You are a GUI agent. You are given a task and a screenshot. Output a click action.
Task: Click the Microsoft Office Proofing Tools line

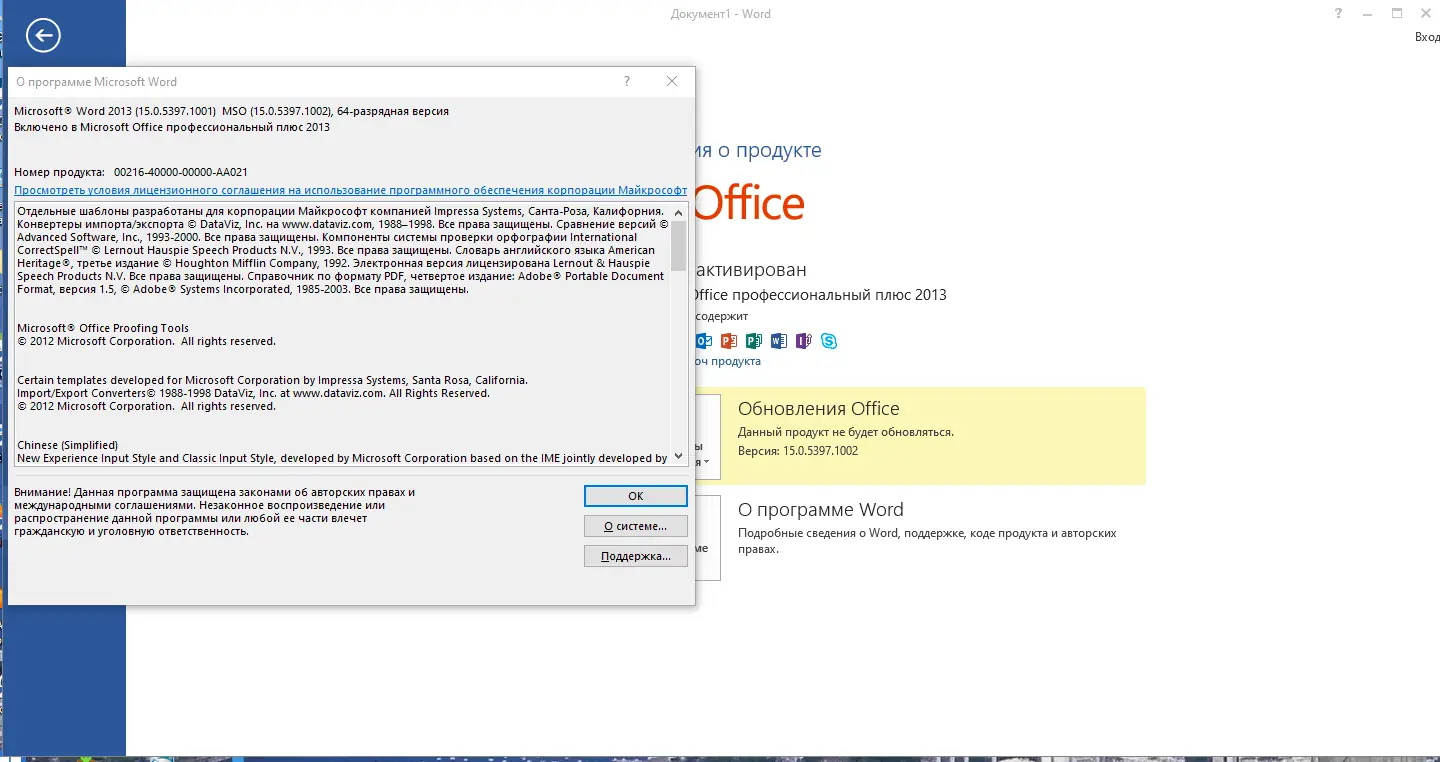[x=103, y=328]
